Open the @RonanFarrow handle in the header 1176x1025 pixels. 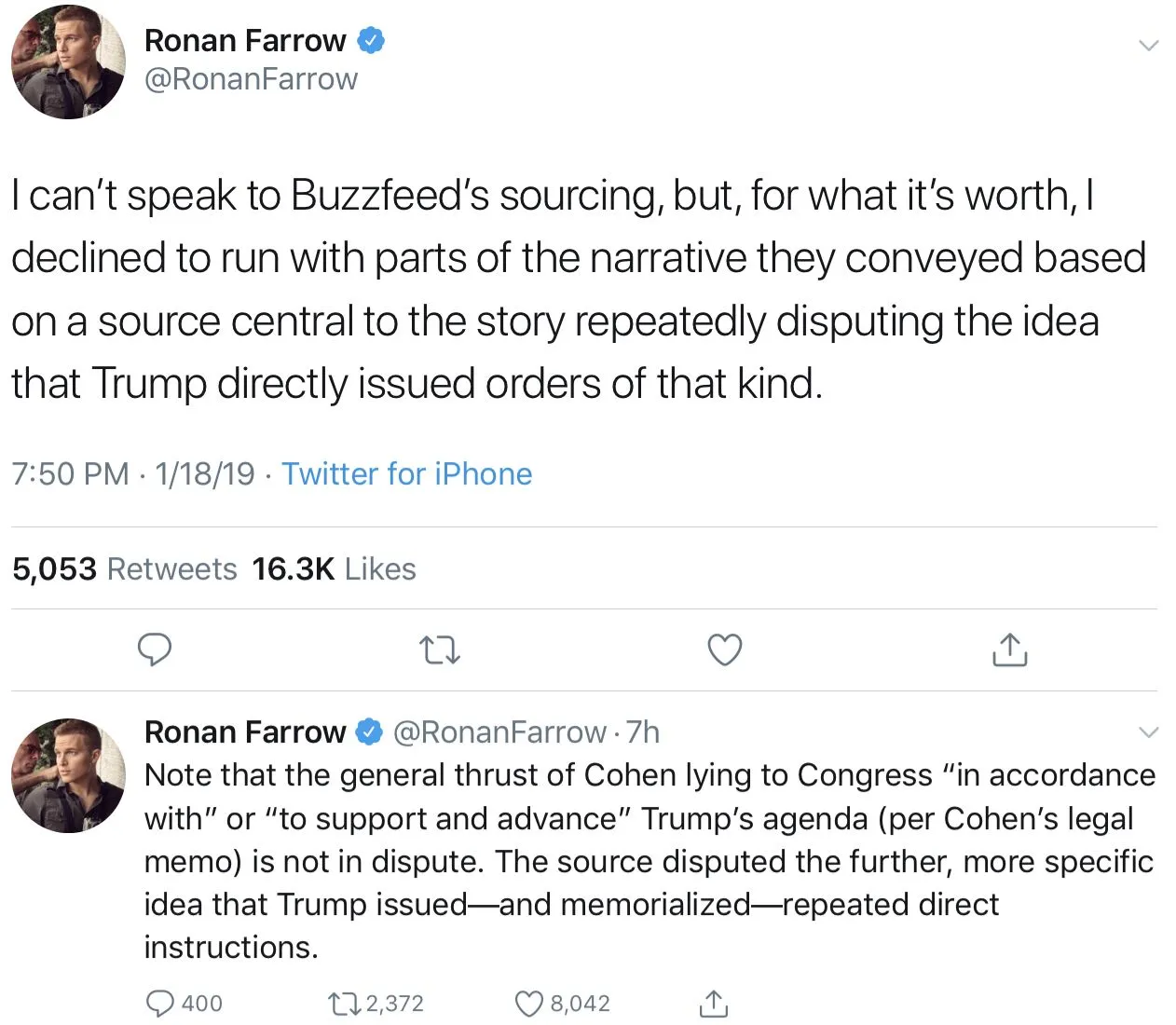tap(251, 79)
